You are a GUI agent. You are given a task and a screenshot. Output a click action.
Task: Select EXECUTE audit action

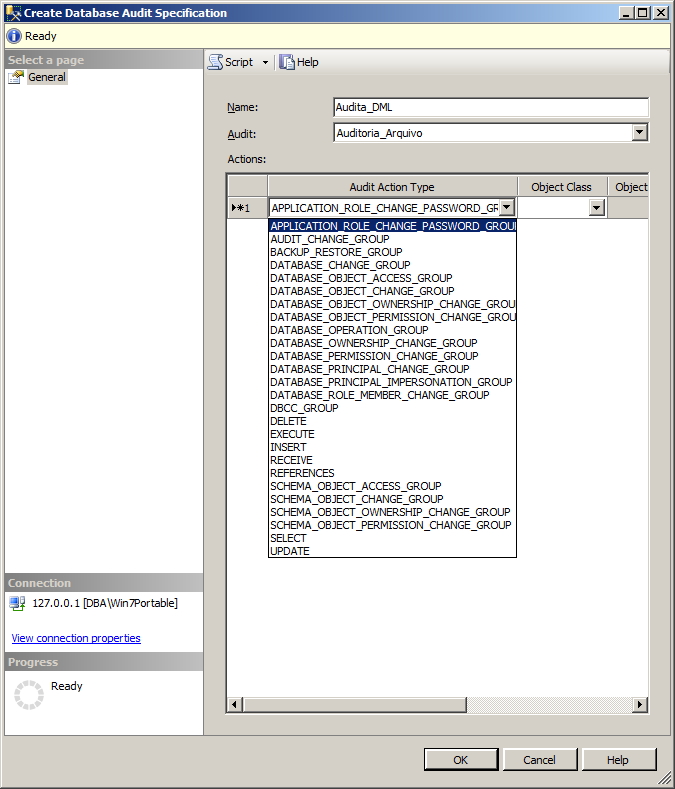pyautogui.click(x=393, y=435)
